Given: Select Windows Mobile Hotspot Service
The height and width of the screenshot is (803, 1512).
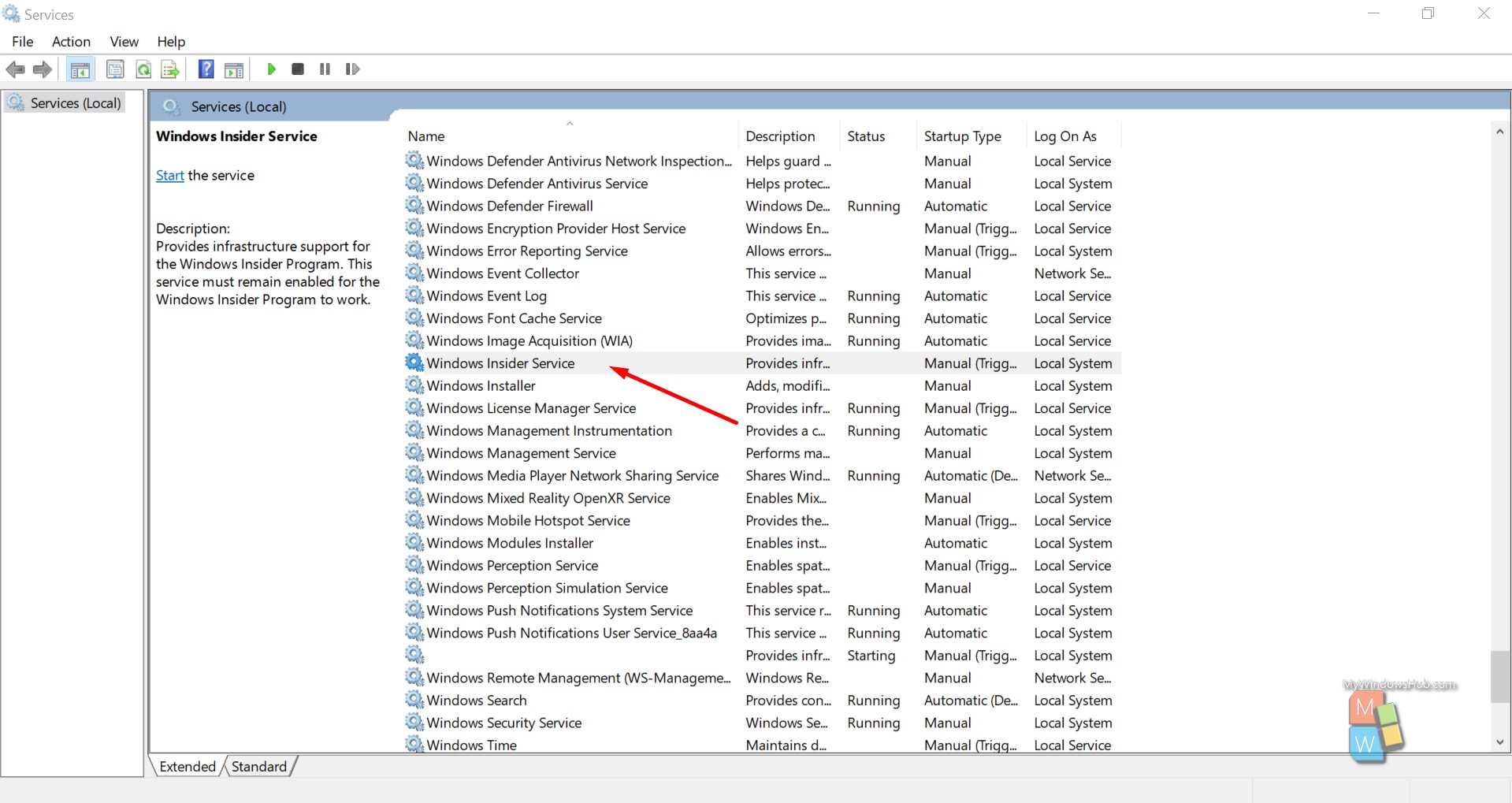Looking at the screenshot, I should (x=762, y=520).
